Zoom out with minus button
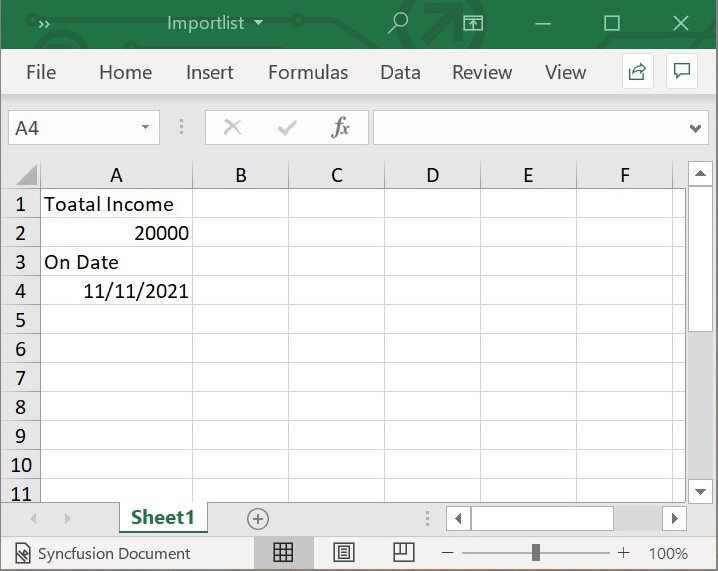The width and height of the screenshot is (718, 571). coord(447,553)
